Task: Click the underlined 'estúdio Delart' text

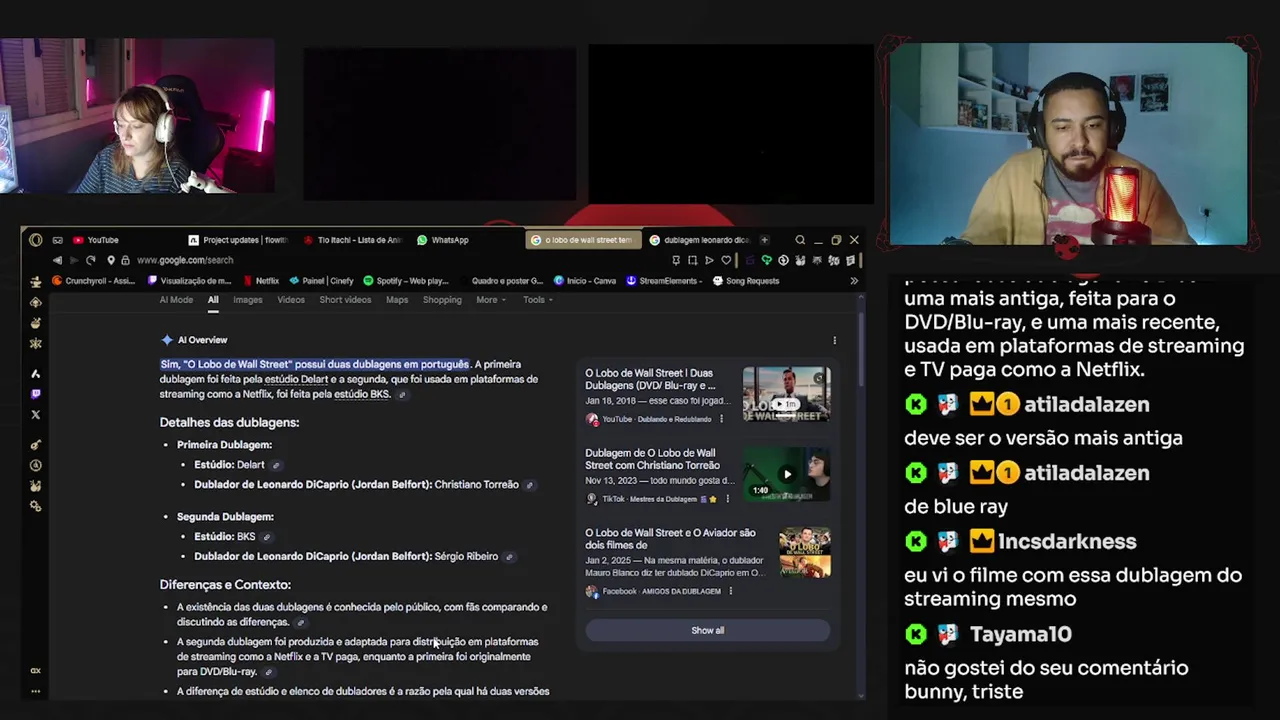Action: (x=296, y=380)
